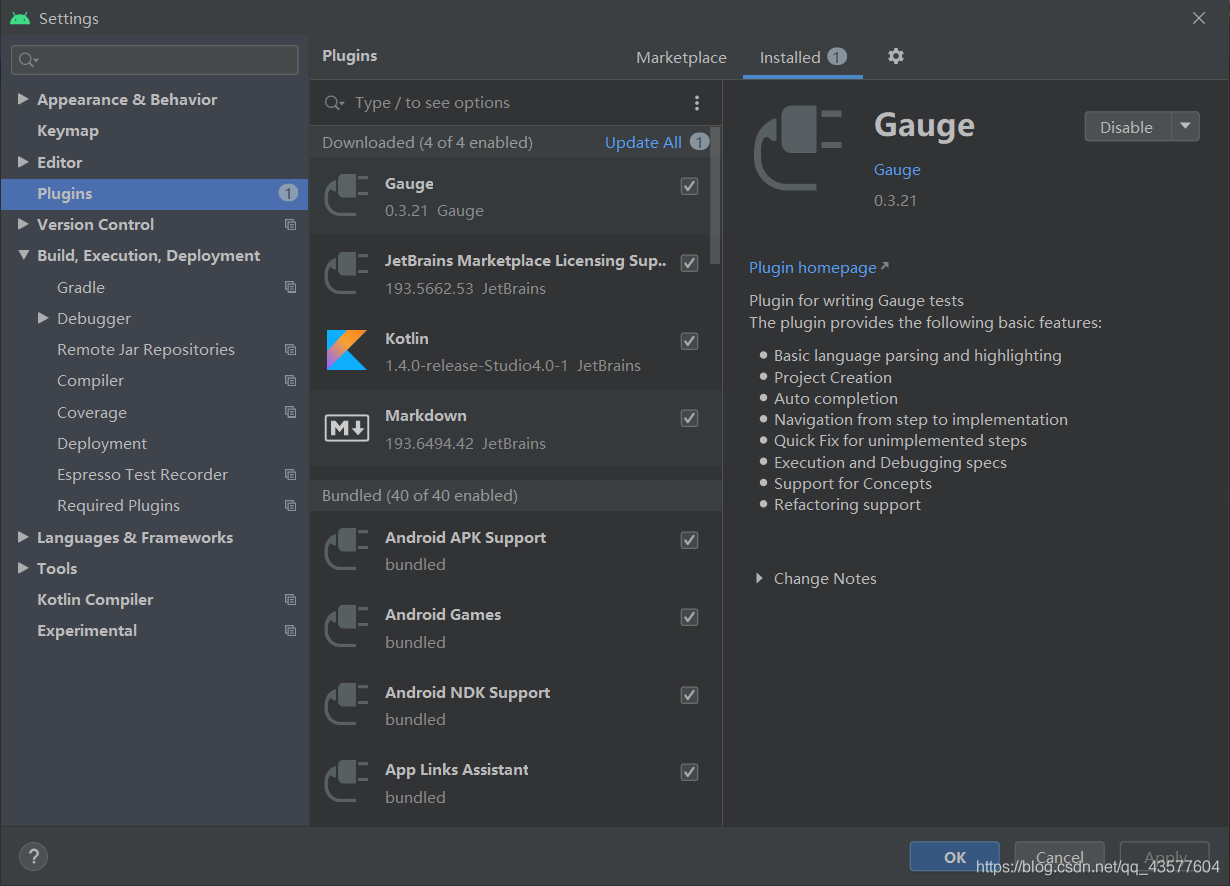Switch to the Marketplace tab
This screenshot has height=886, width=1230.
[681, 58]
